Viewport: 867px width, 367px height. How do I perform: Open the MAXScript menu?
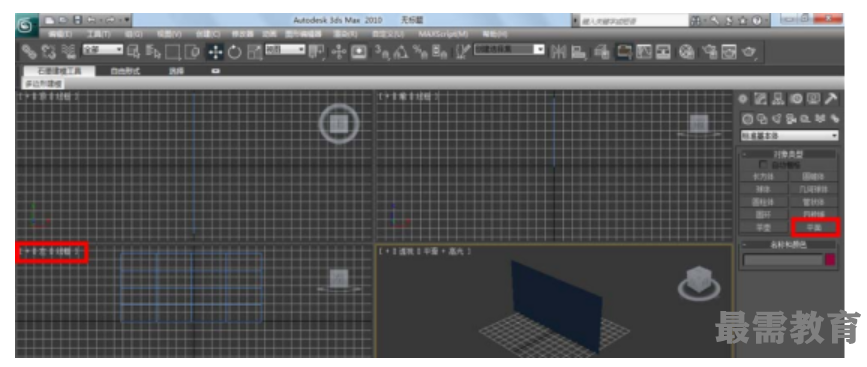(x=443, y=34)
